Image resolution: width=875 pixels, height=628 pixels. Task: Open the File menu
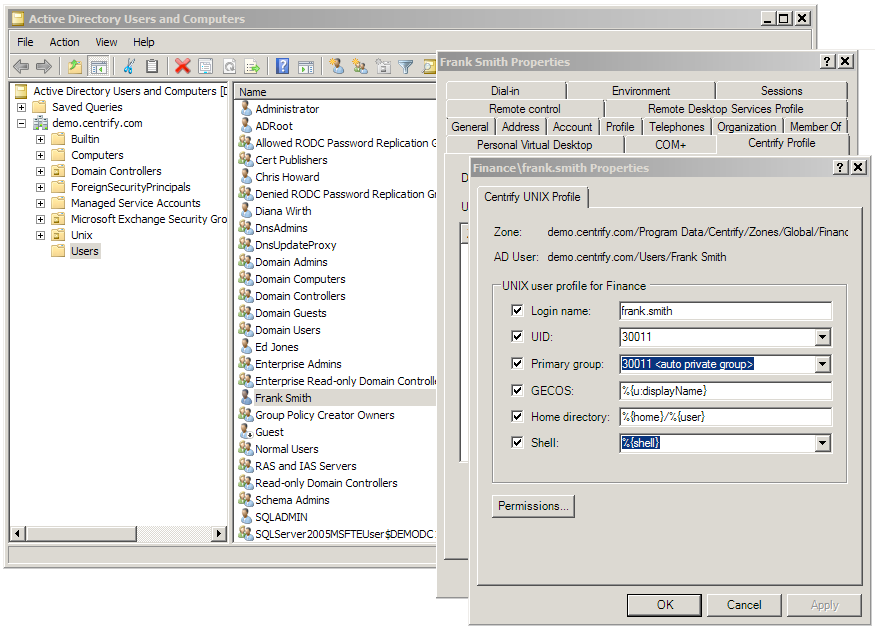25,42
